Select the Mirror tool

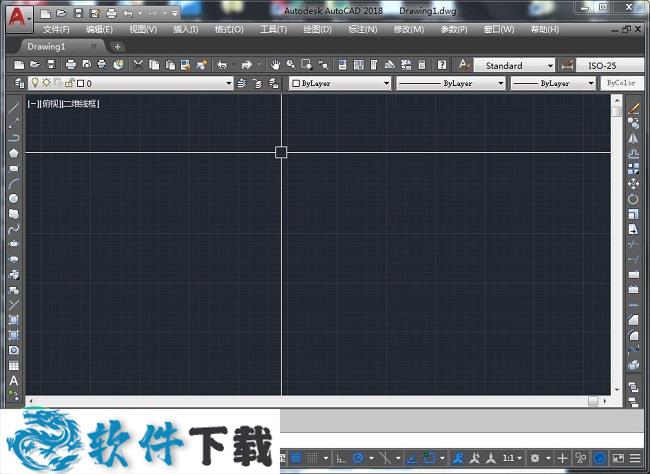click(633, 138)
